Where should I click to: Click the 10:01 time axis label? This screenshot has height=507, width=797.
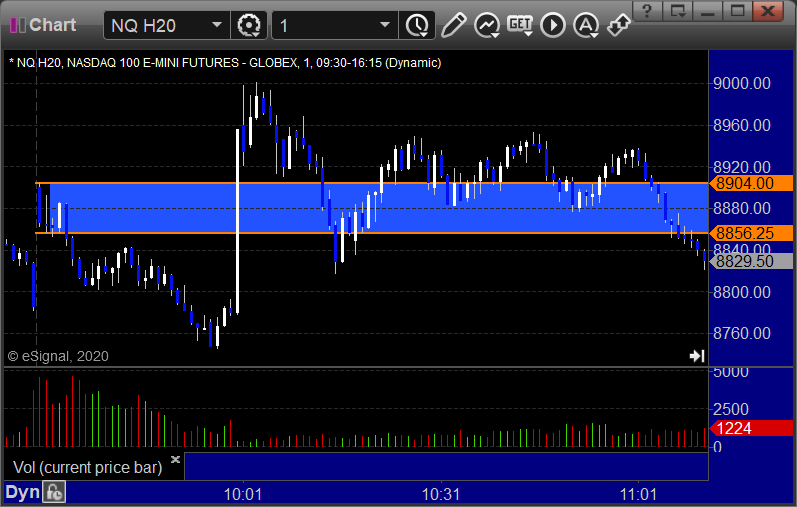click(x=243, y=494)
